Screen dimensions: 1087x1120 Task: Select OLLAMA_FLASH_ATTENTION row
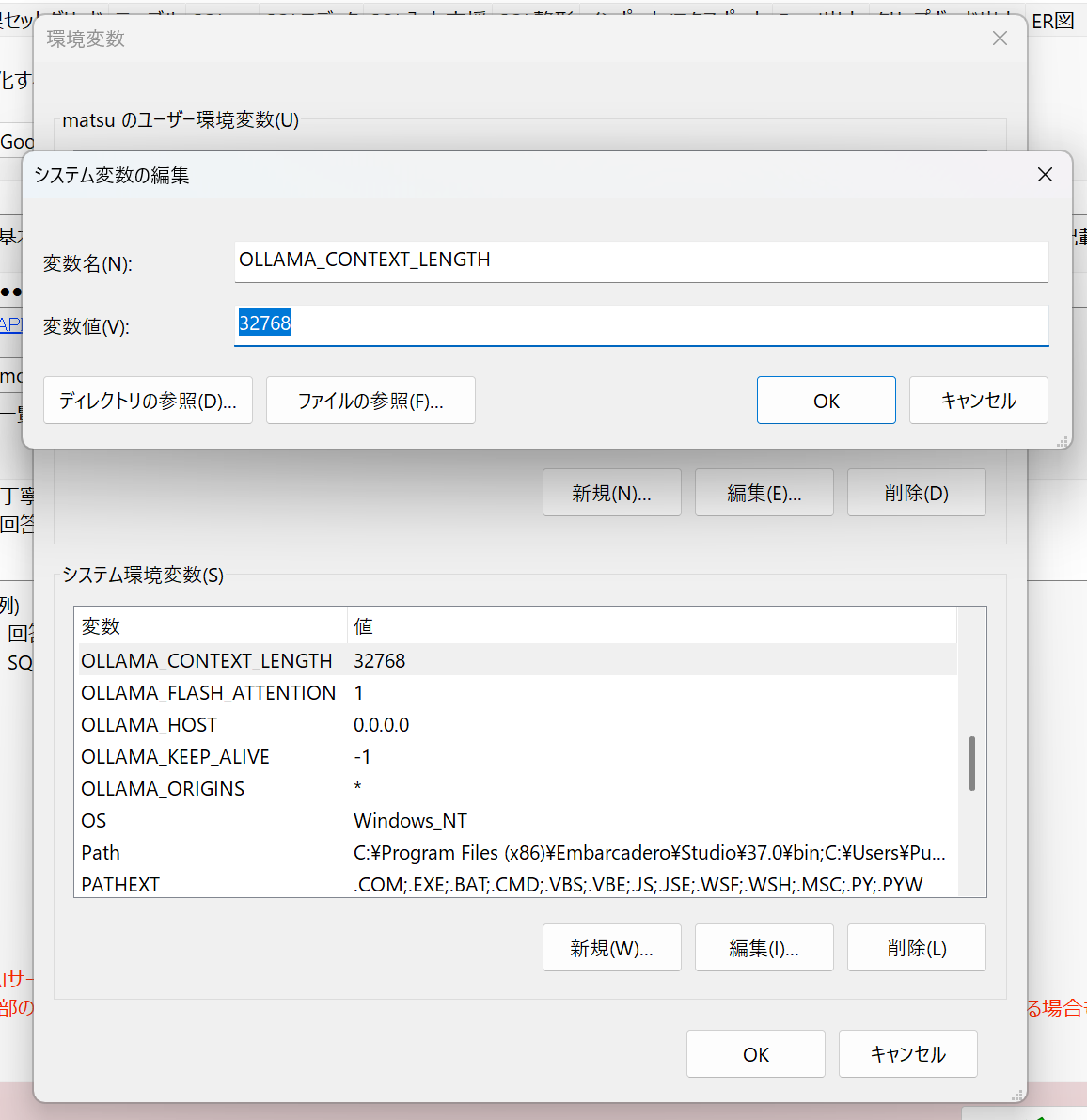coord(208,693)
